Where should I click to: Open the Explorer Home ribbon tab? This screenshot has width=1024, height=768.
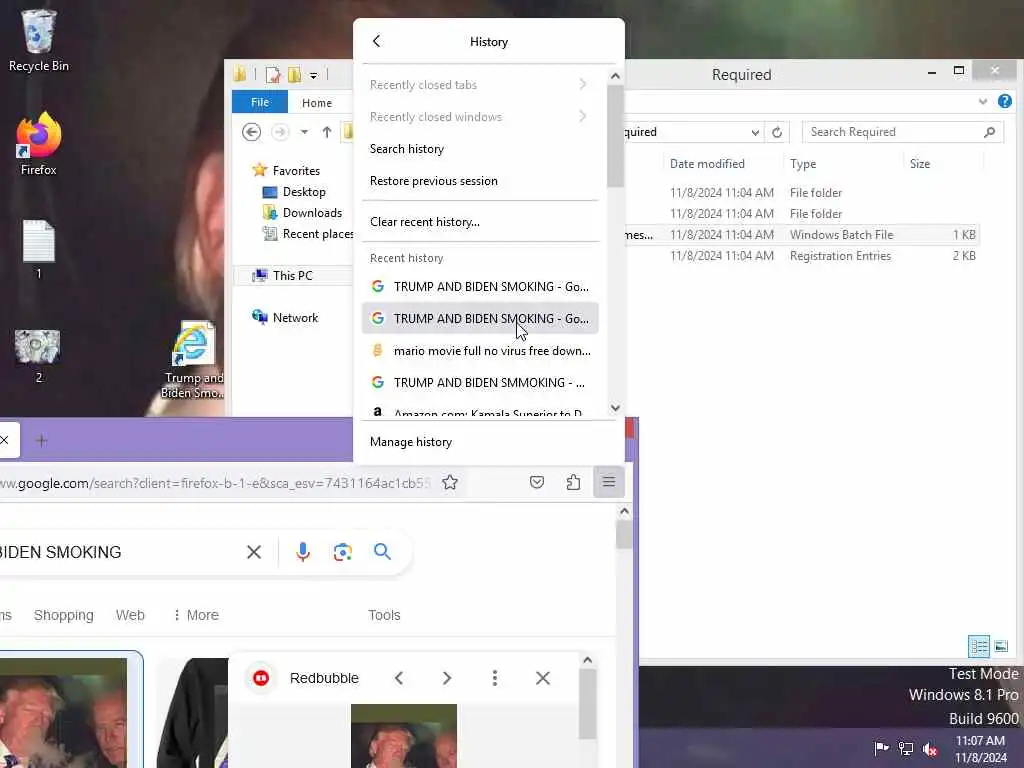pos(317,103)
